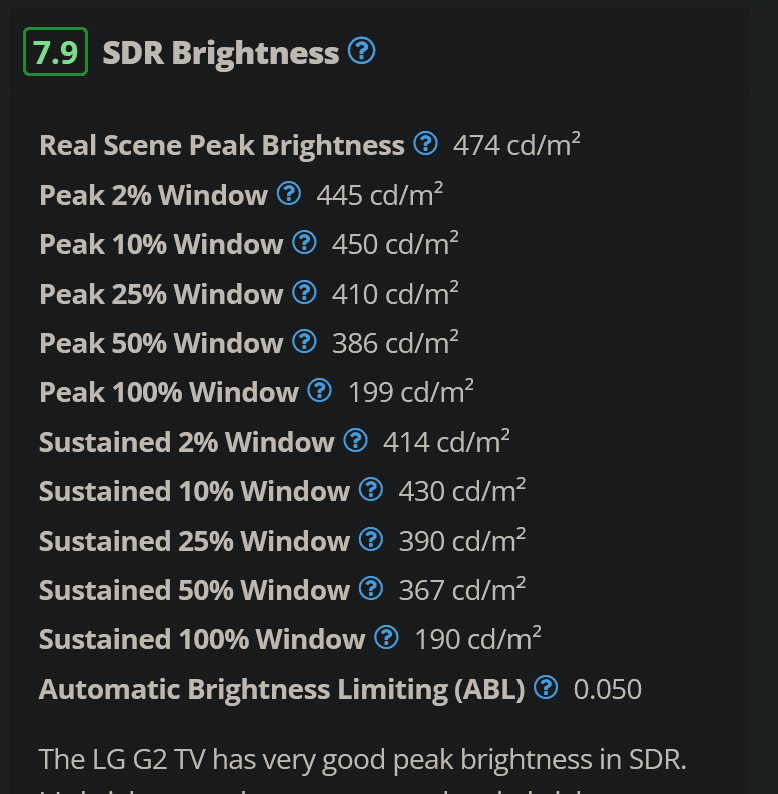Open help tooltip for Peak 10% Window
The image size is (778, 794).
click(x=304, y=243)
